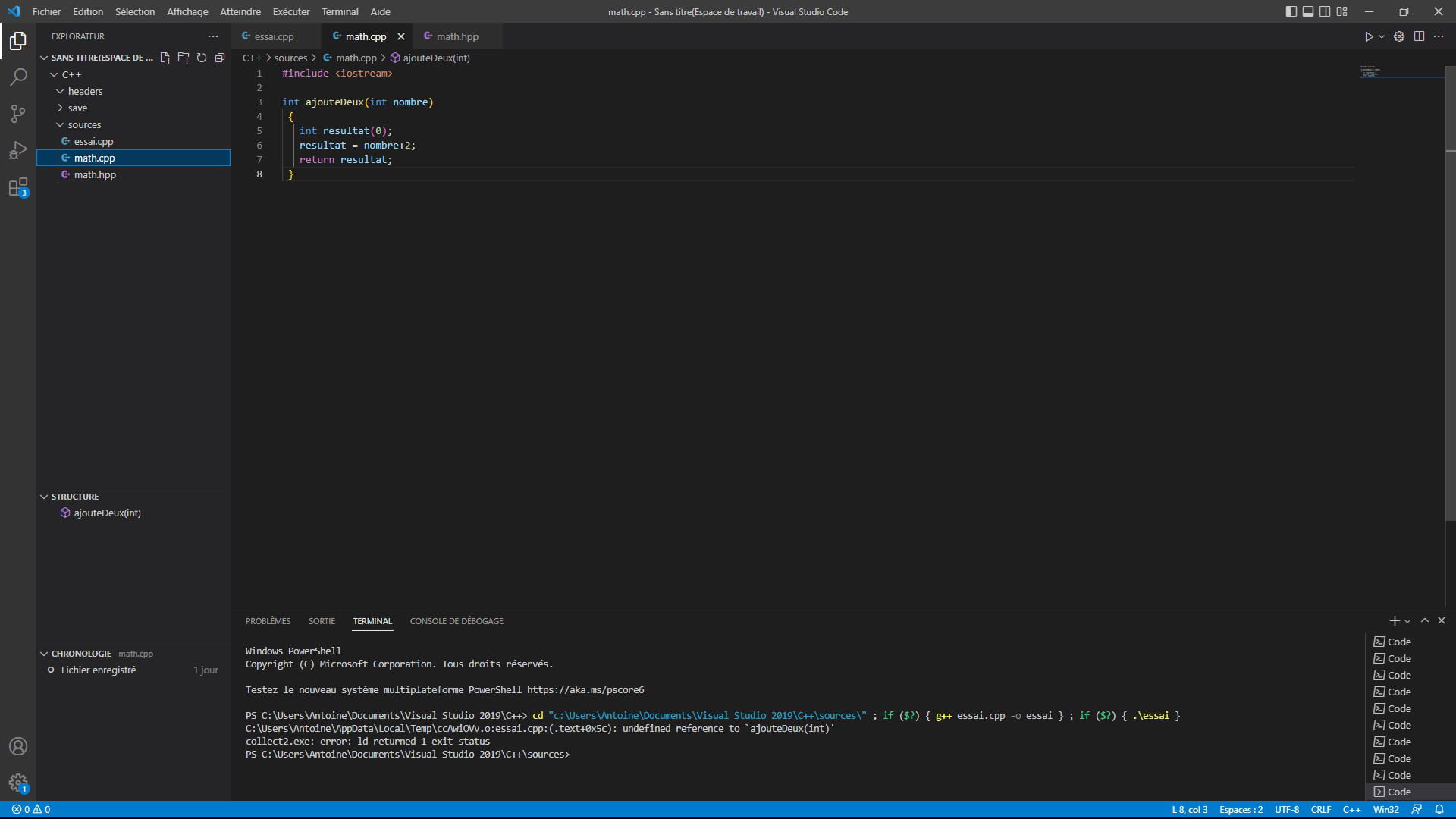This screenshot has width=1456, height=819.
Task: Open the Edition menu
Action: 88,11
